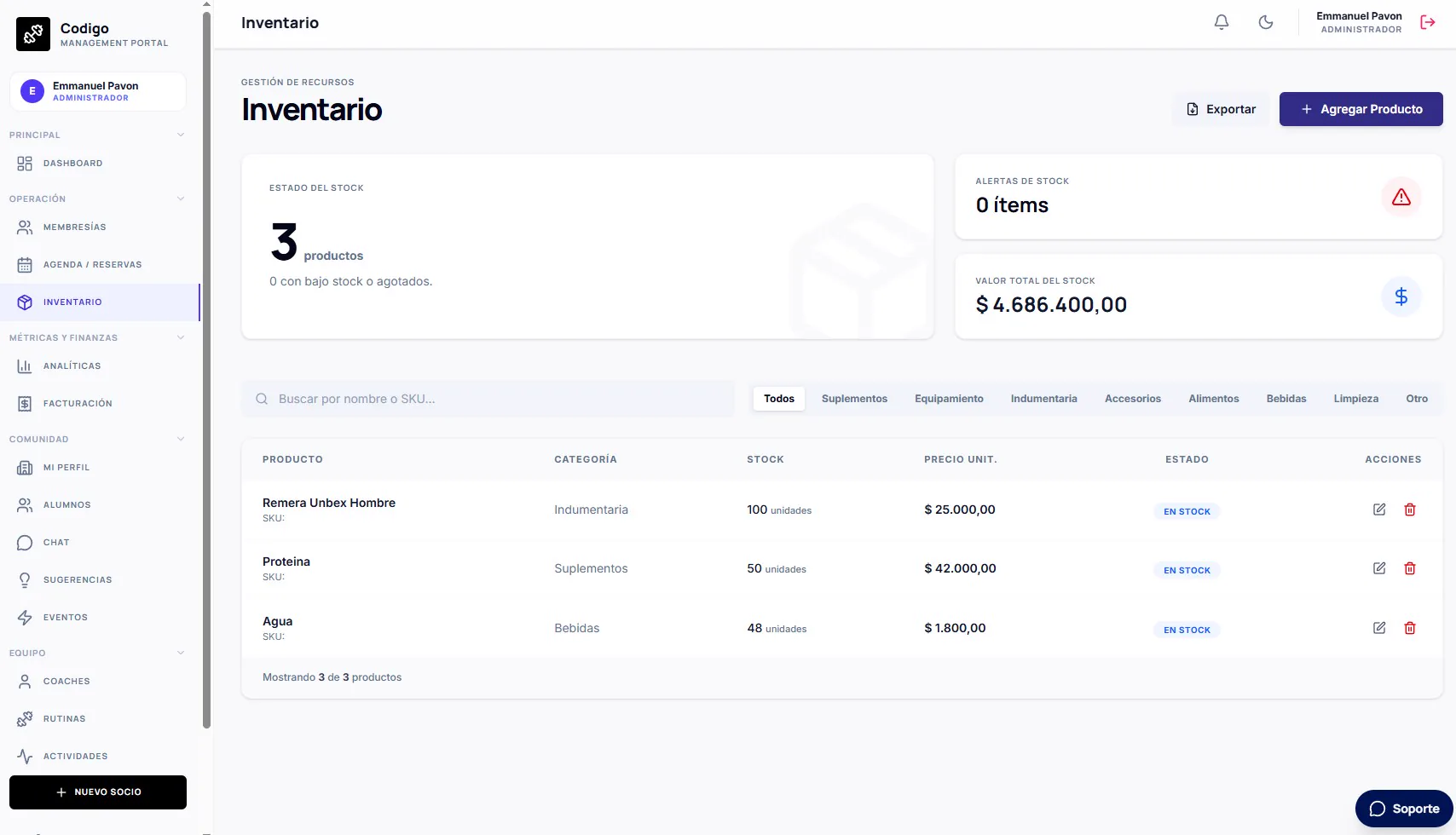Edit the Agua product
The width and height of the screenshot is (1456, 835).
[1379, 628]
